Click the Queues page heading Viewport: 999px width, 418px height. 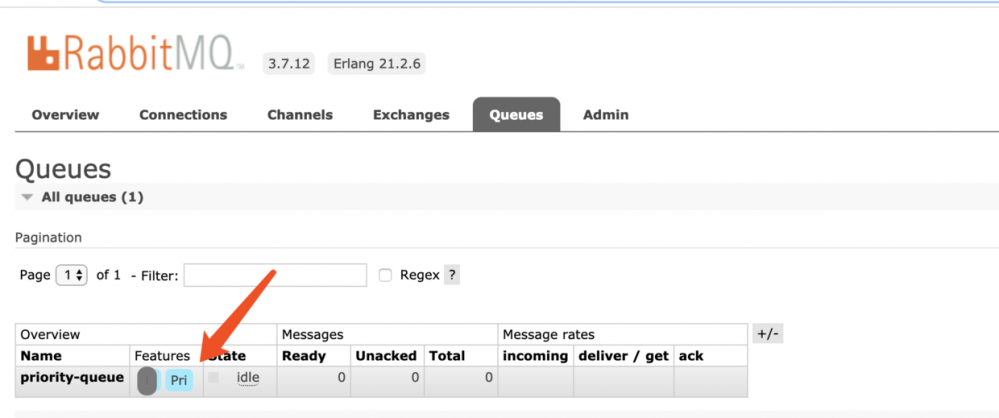[x=63, y=169]
